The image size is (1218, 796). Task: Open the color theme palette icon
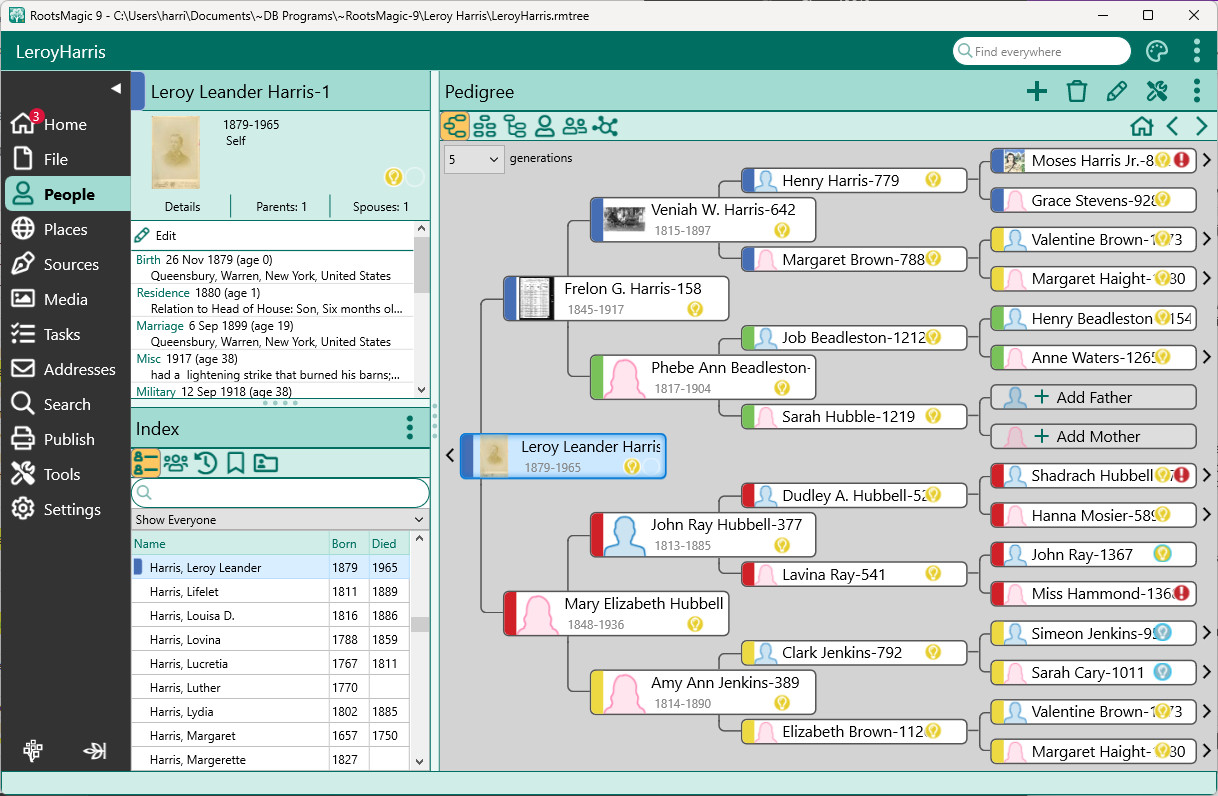pyautogui.click(x=1156, y=52)
